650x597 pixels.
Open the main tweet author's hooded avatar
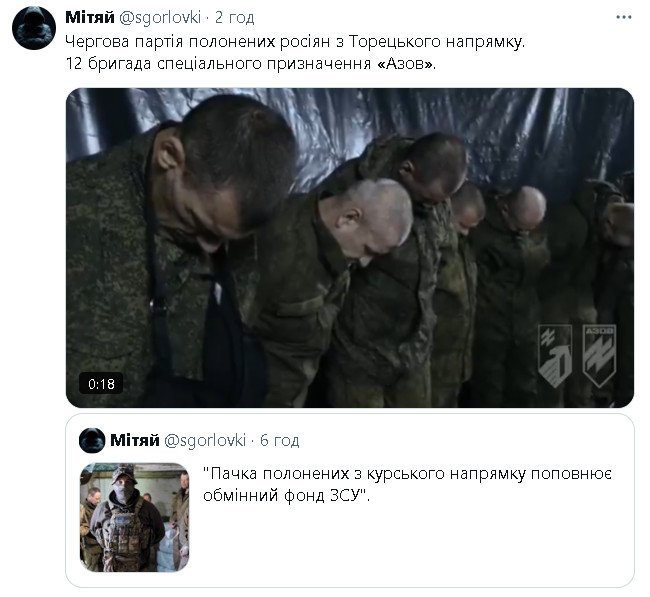(34, 28)
